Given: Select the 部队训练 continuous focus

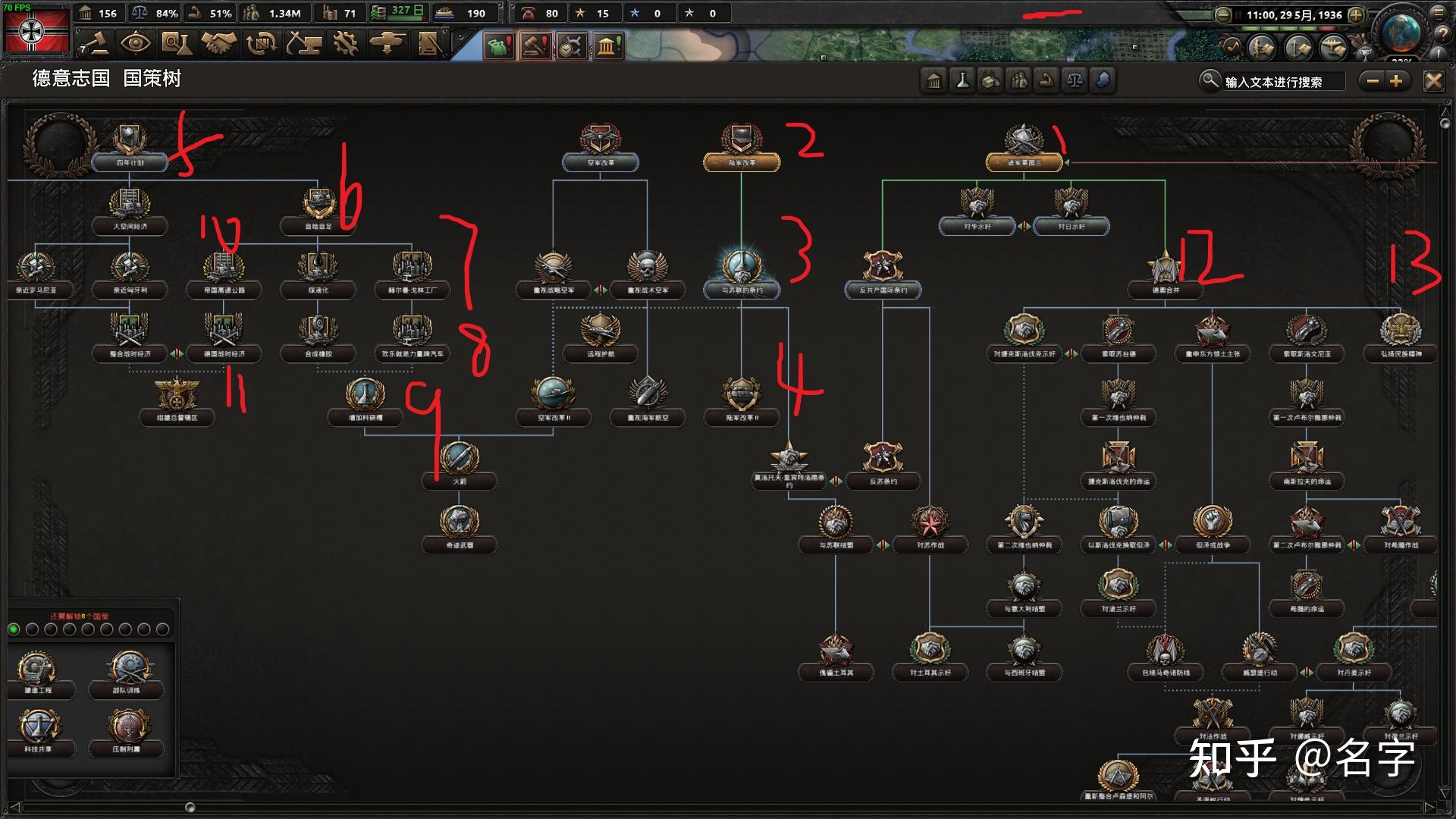Looking at the screenshot, I should pos(127,673).
